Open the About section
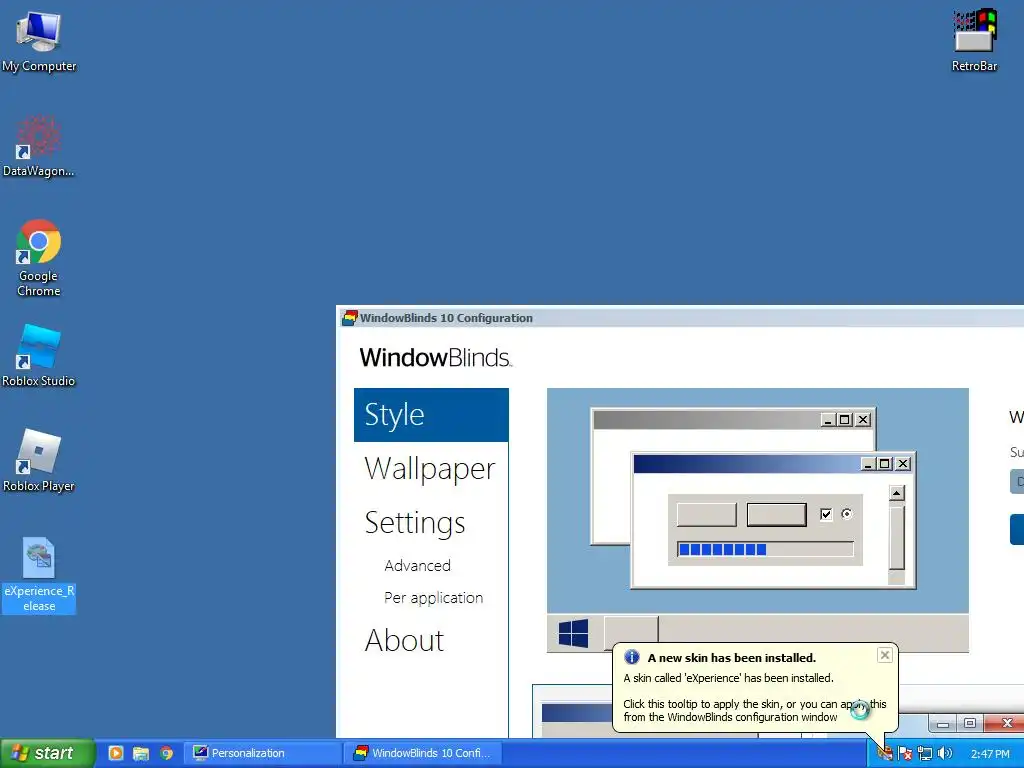The image size is (1024, 768). click(x=404, y=640)
